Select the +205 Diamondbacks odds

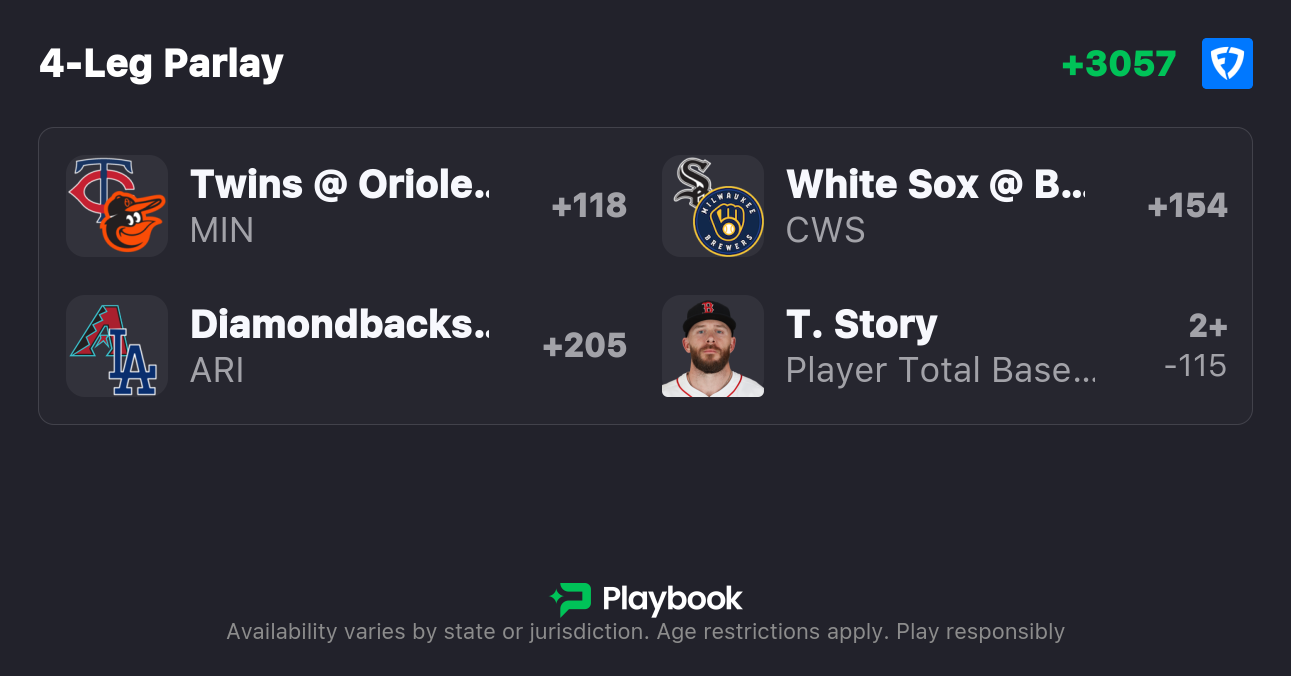(584, 346)
